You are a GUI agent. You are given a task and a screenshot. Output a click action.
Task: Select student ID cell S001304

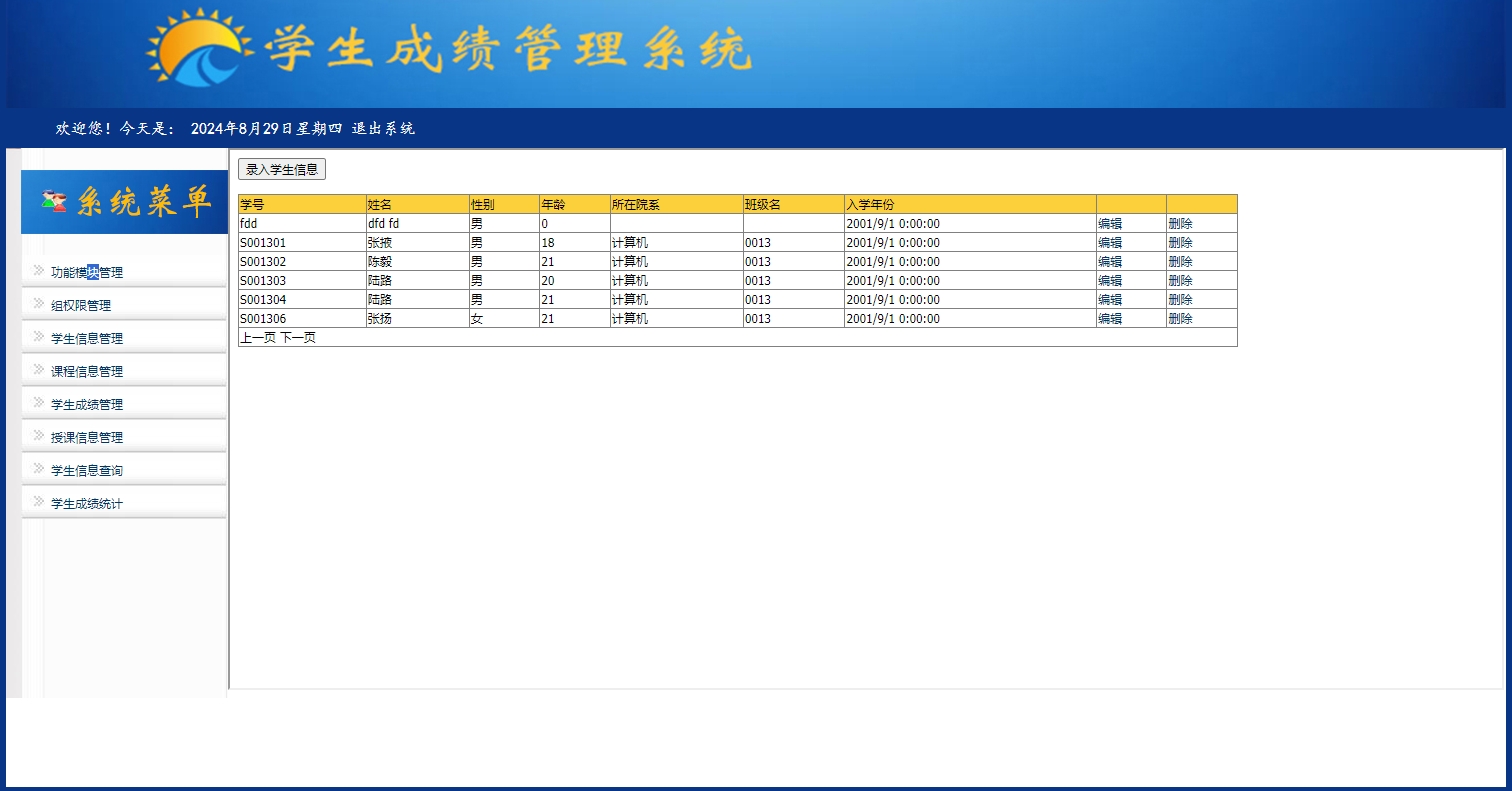[x=302, y=299]
